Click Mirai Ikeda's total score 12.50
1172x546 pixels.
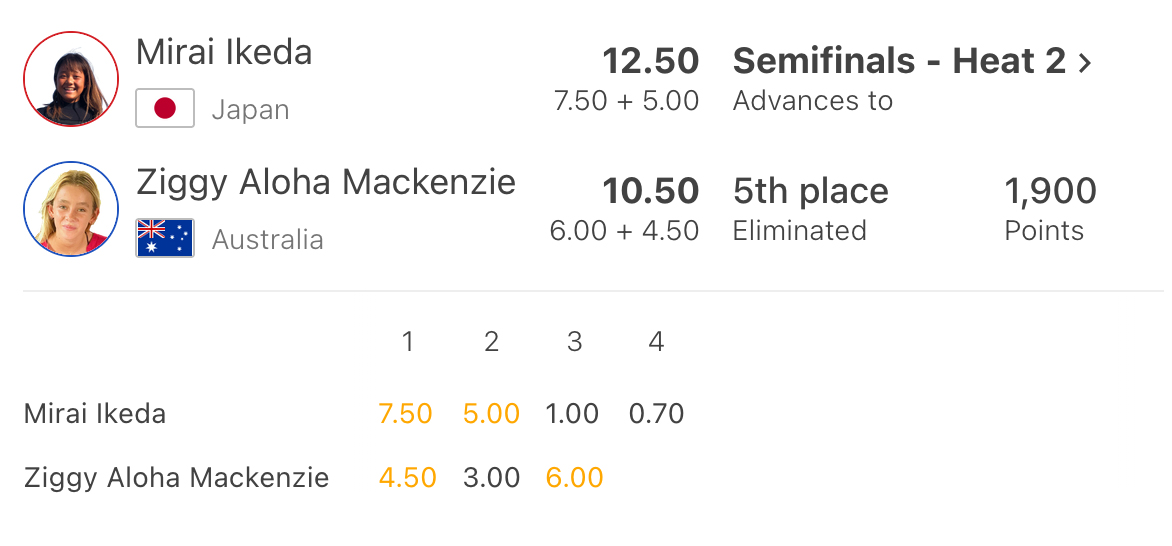tap(650, 61)
